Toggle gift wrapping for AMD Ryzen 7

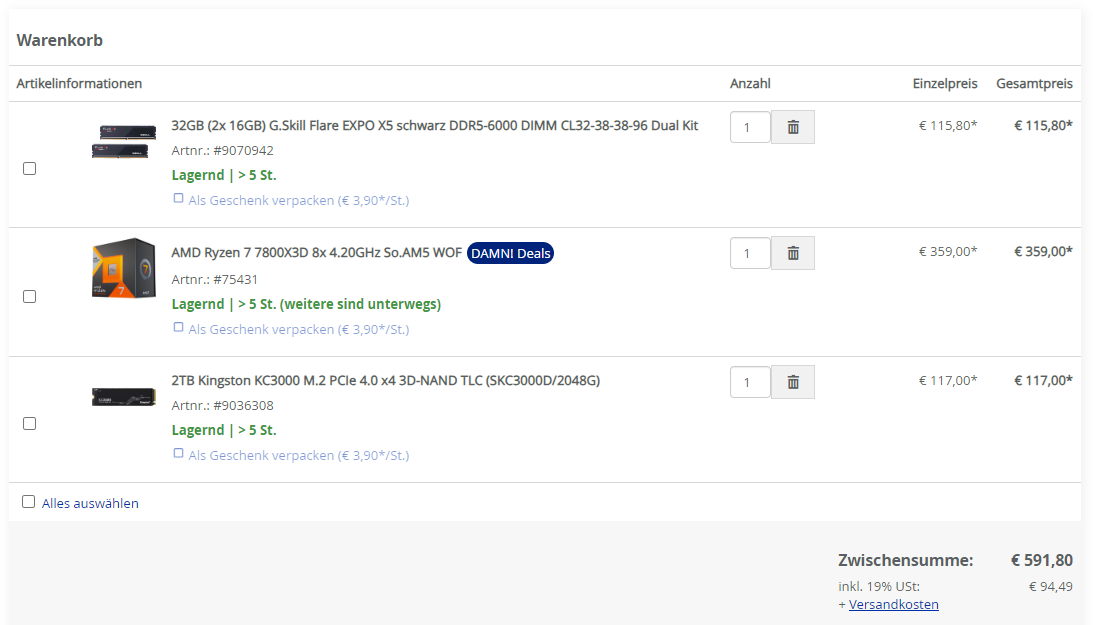point(178,327)
